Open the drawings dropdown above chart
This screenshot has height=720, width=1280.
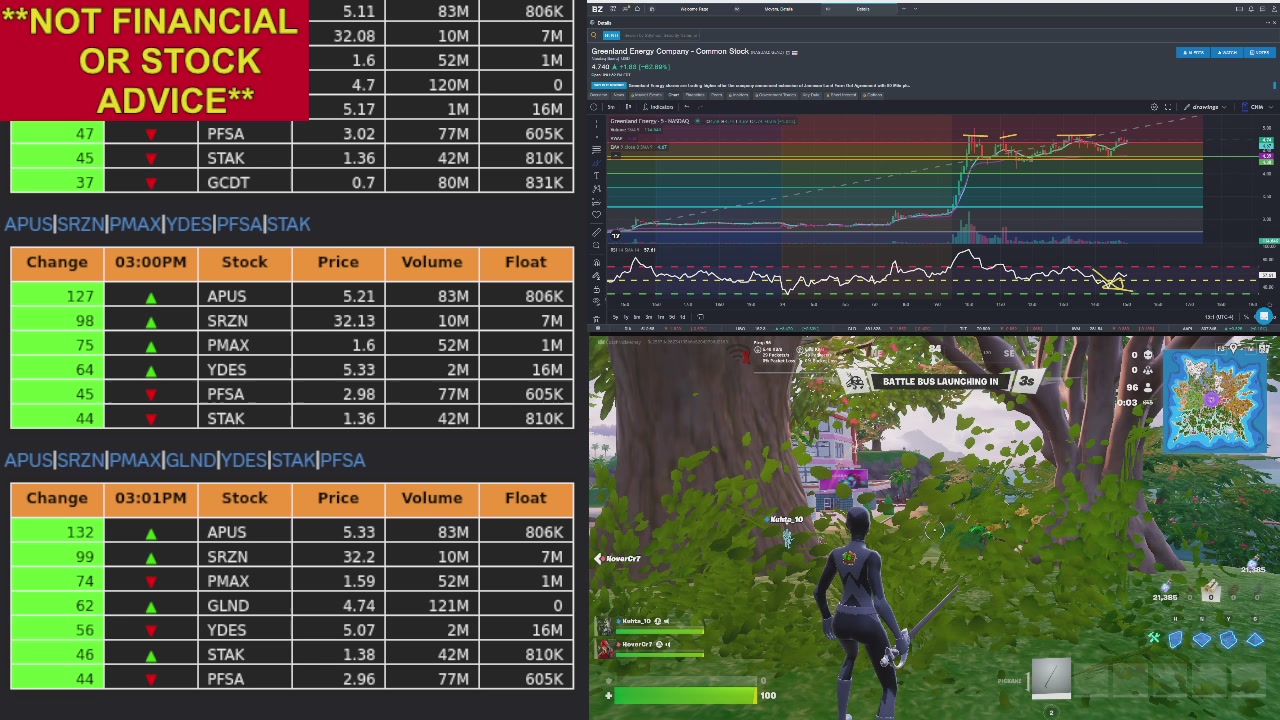1205,107
